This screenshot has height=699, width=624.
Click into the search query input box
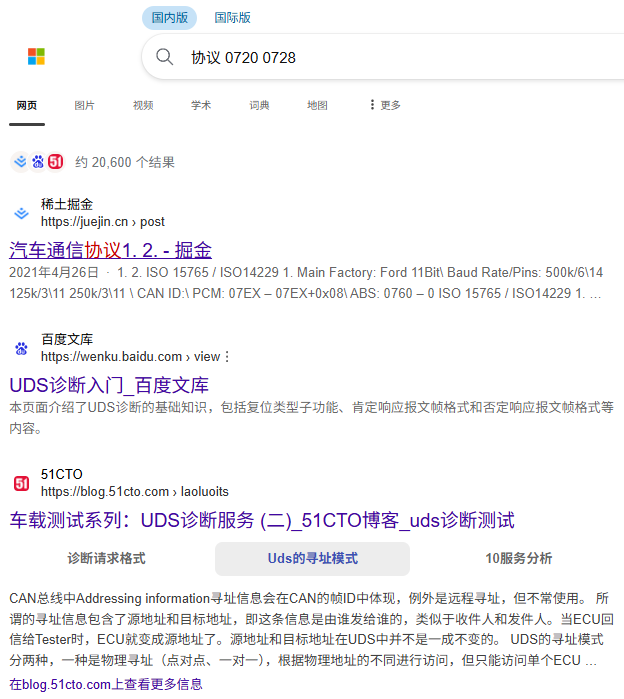pyautogui.click(x=400, y=58)
